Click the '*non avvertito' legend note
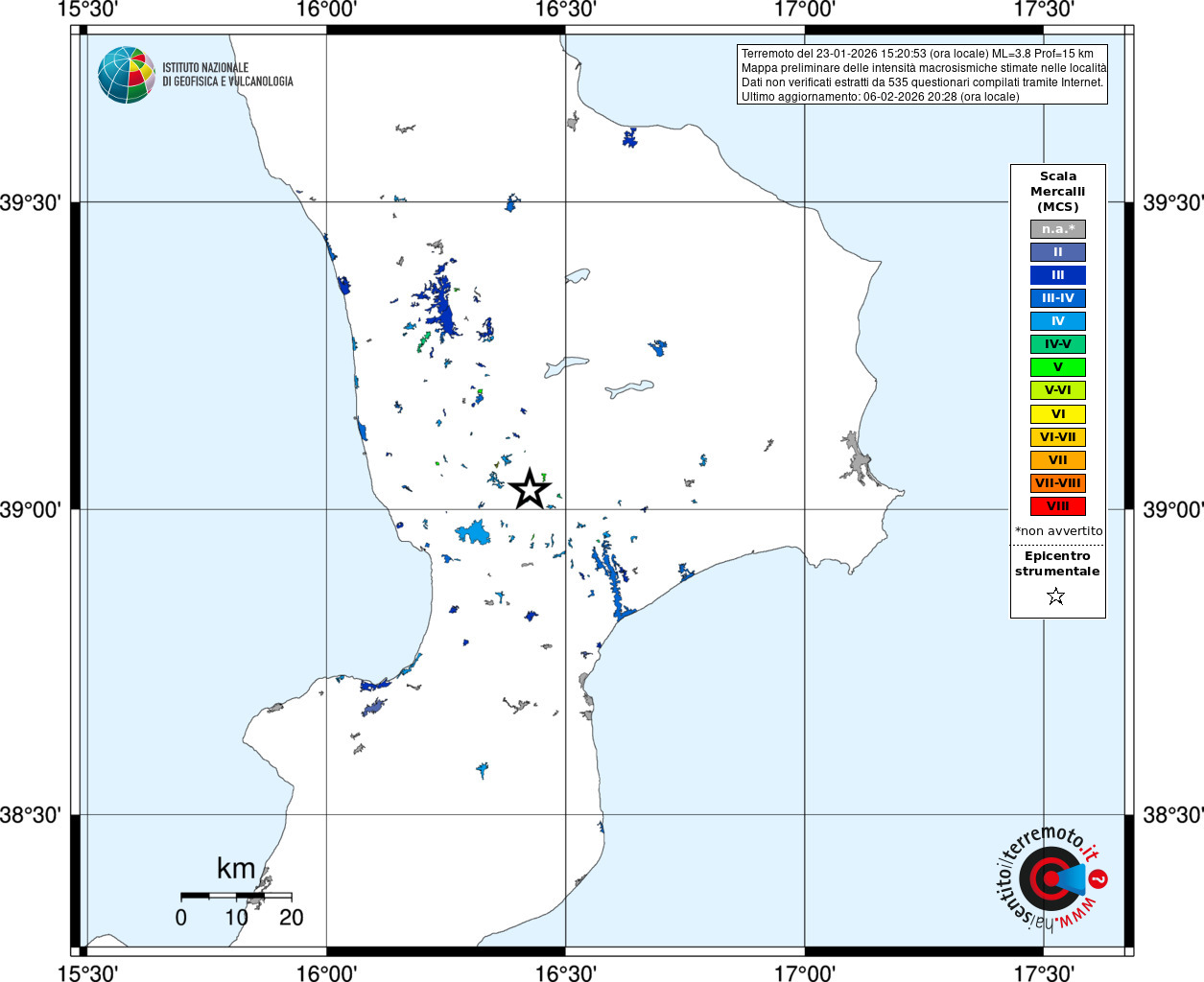The height and width of the screenshot is (982, 1204). pyautogui.click(x=1059, y=531)
